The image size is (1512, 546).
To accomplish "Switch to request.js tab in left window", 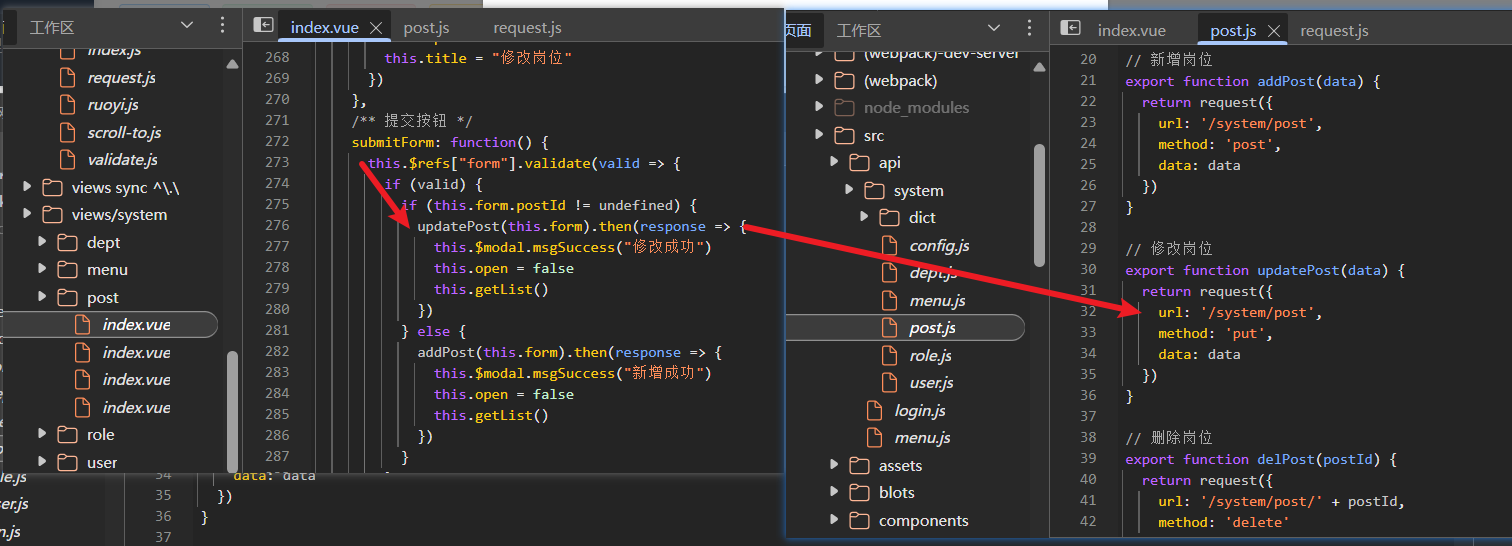I will (527, 28).
